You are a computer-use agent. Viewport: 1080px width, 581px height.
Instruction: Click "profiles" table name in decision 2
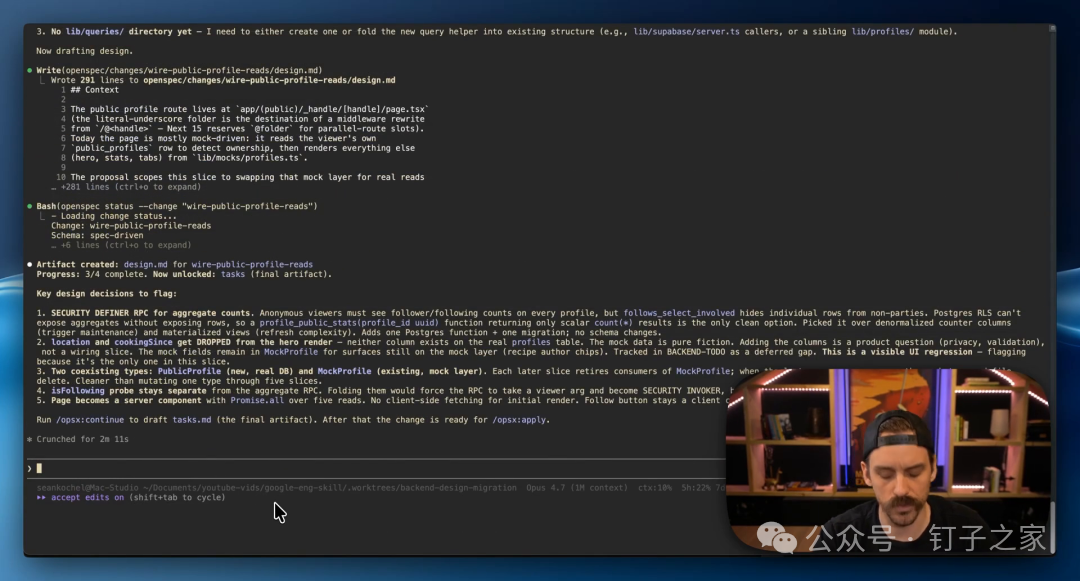coord(531,341)
